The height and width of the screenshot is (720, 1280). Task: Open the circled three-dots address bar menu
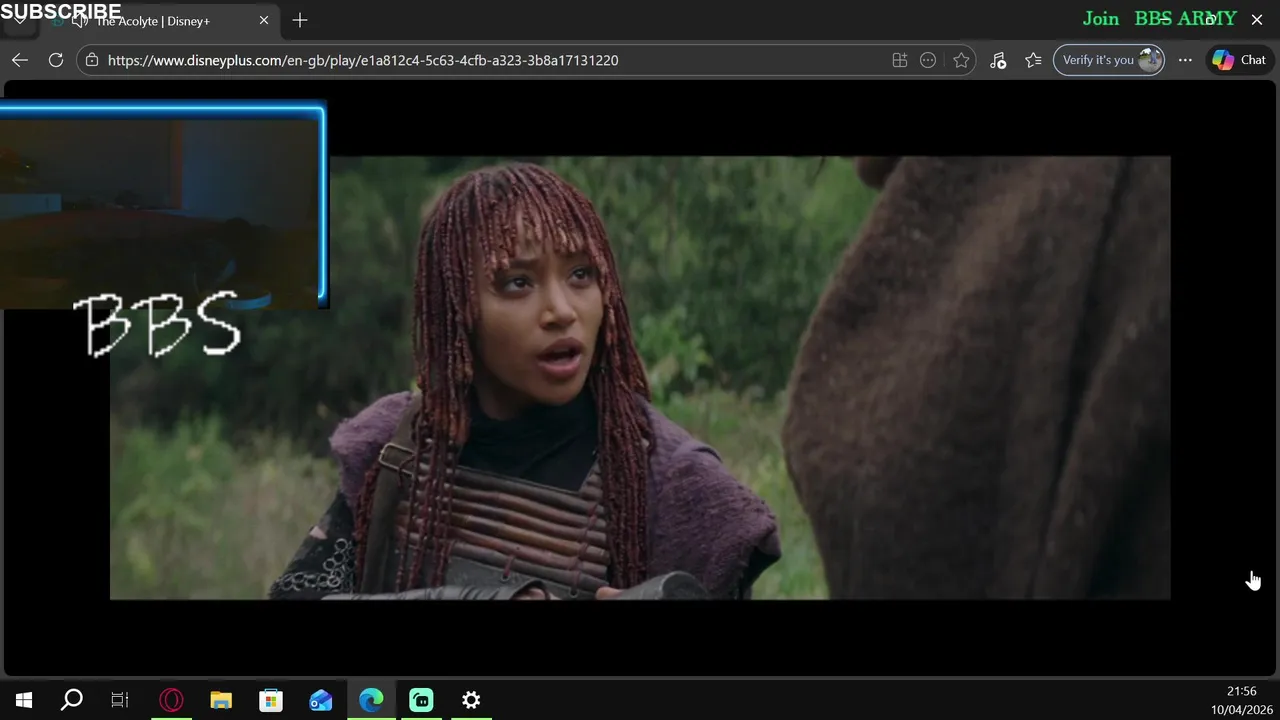pyautogui.click(x=928, y=60)
